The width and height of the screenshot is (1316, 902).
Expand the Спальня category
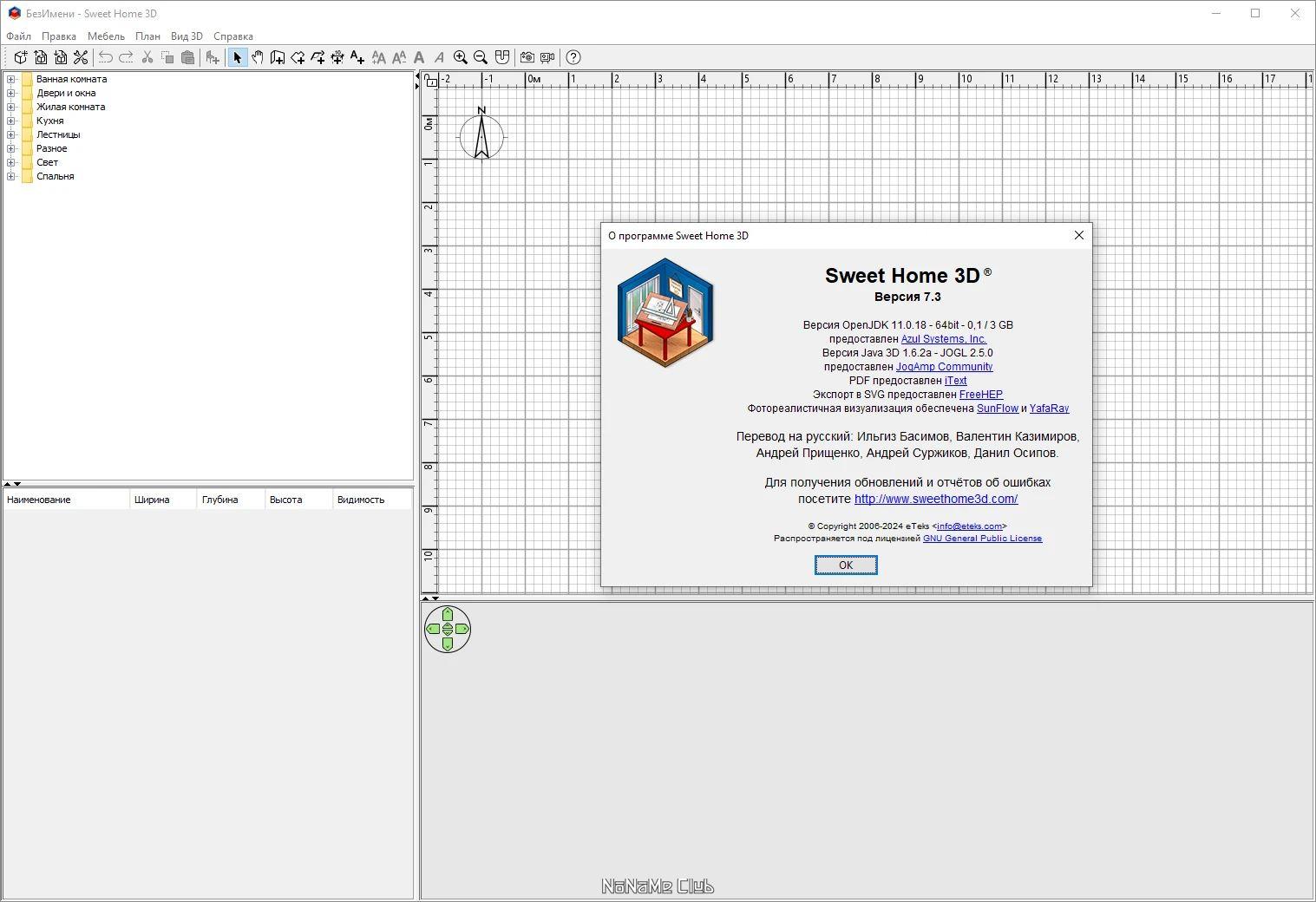[x=11, y=176]
